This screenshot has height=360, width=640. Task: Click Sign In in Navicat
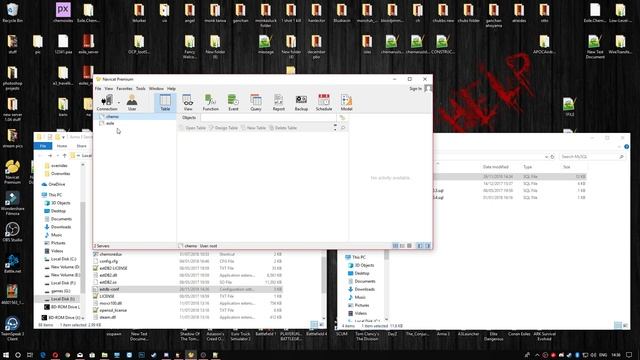coord(416,89)
